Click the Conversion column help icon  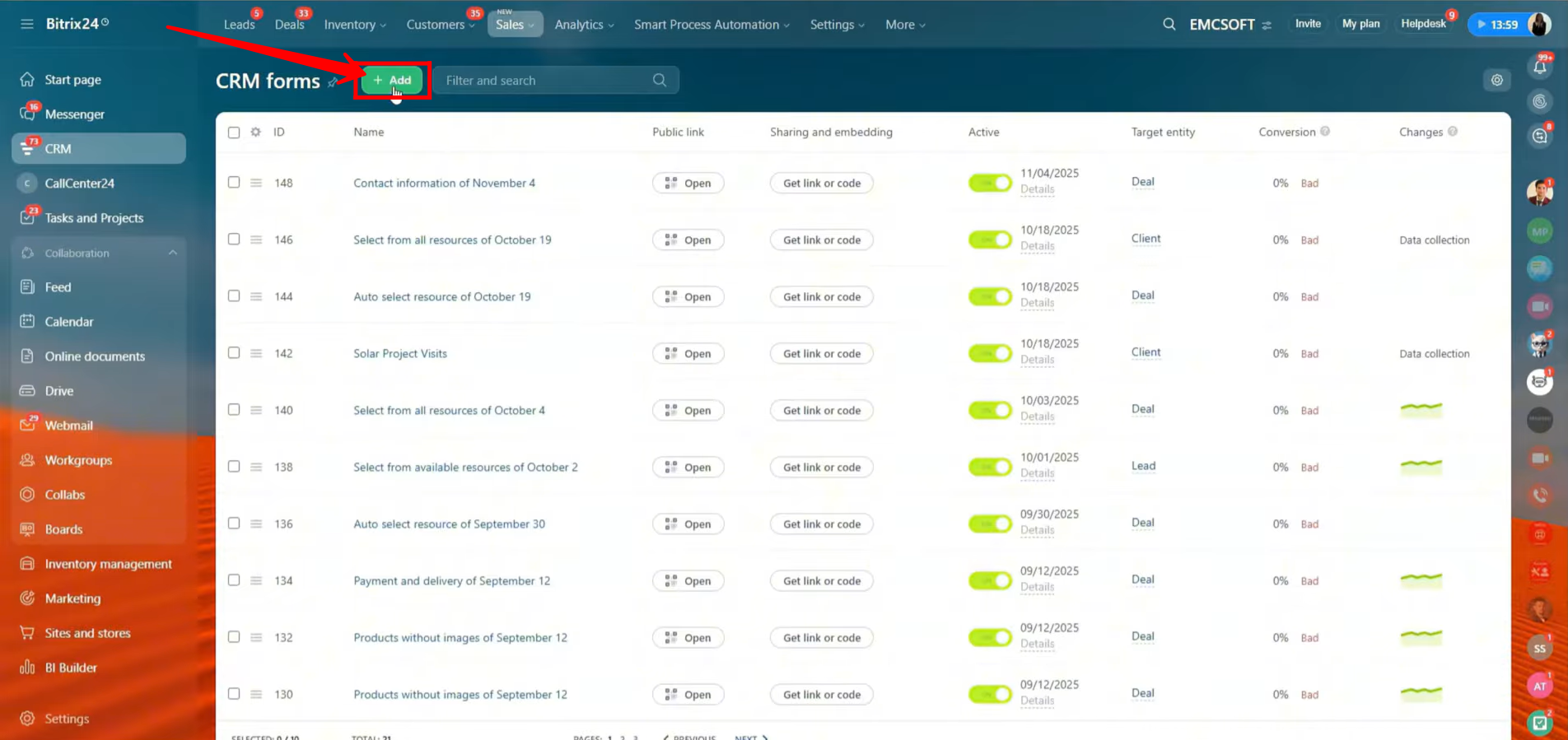point(1325,132)
